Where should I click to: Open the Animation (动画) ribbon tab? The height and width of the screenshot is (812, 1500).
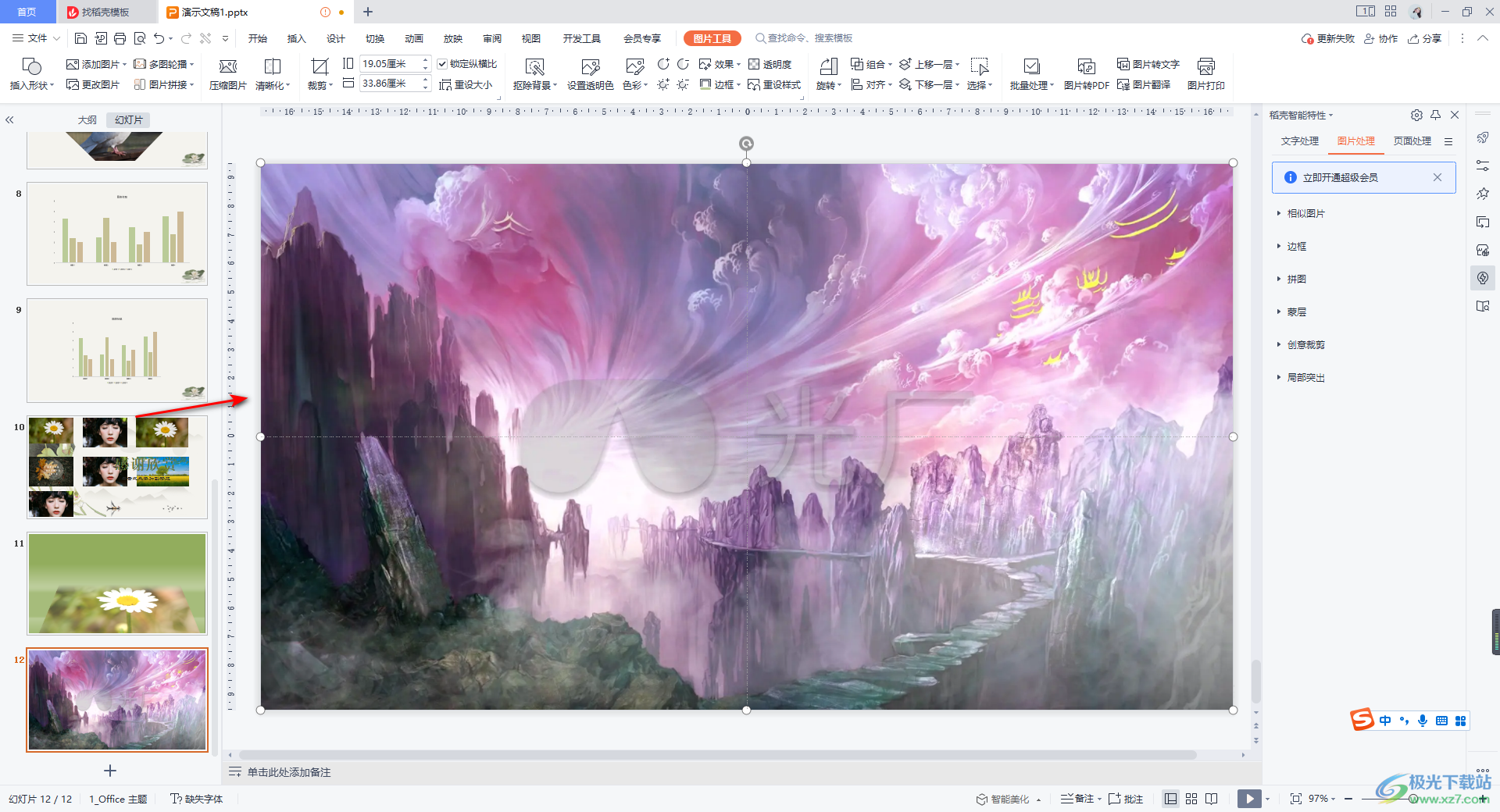pyautogui.click(x=414, y=38)
